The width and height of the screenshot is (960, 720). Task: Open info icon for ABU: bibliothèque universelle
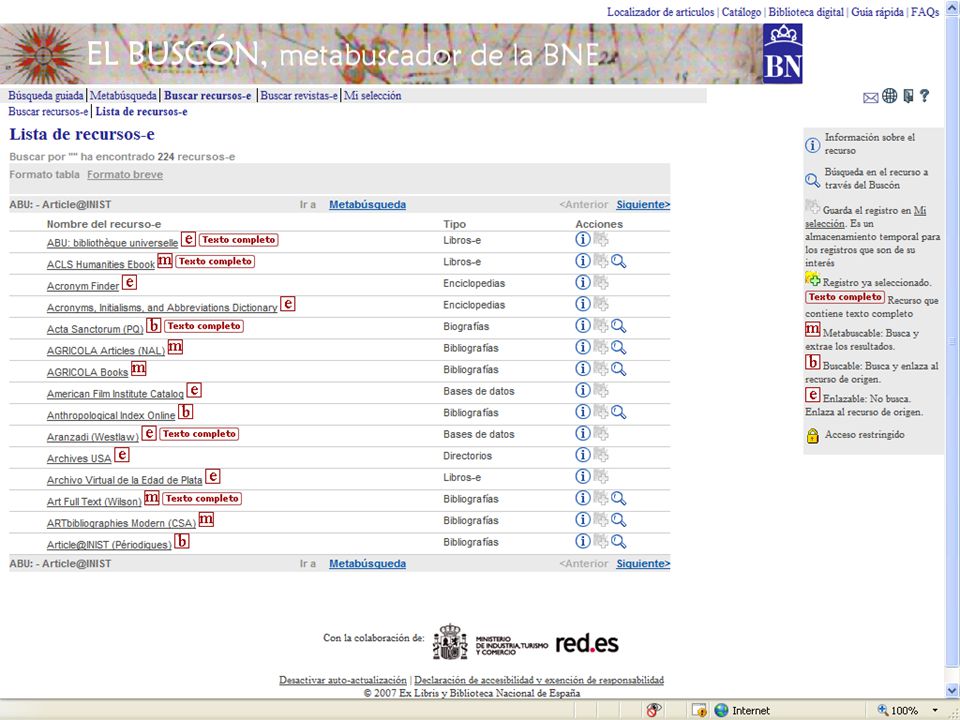(582, 239)
